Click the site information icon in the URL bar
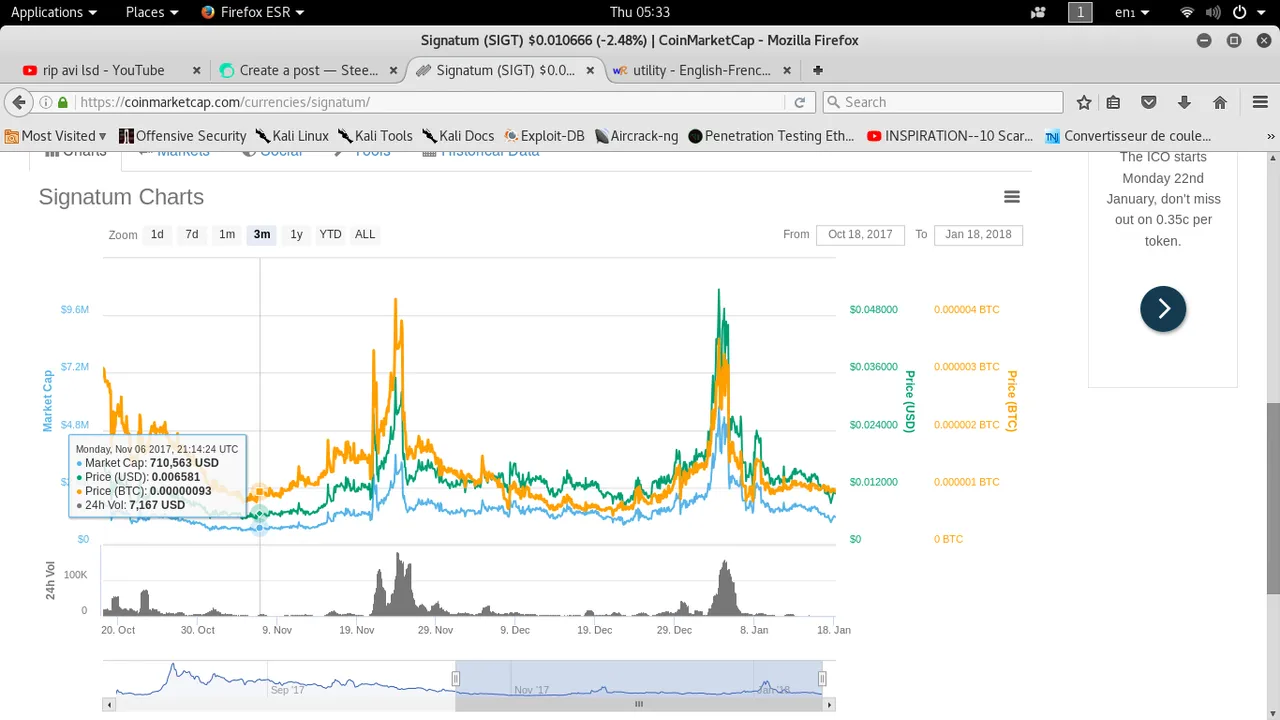Image resolution: width=1280 pixels, height=720 pixels. pos(46,102)
